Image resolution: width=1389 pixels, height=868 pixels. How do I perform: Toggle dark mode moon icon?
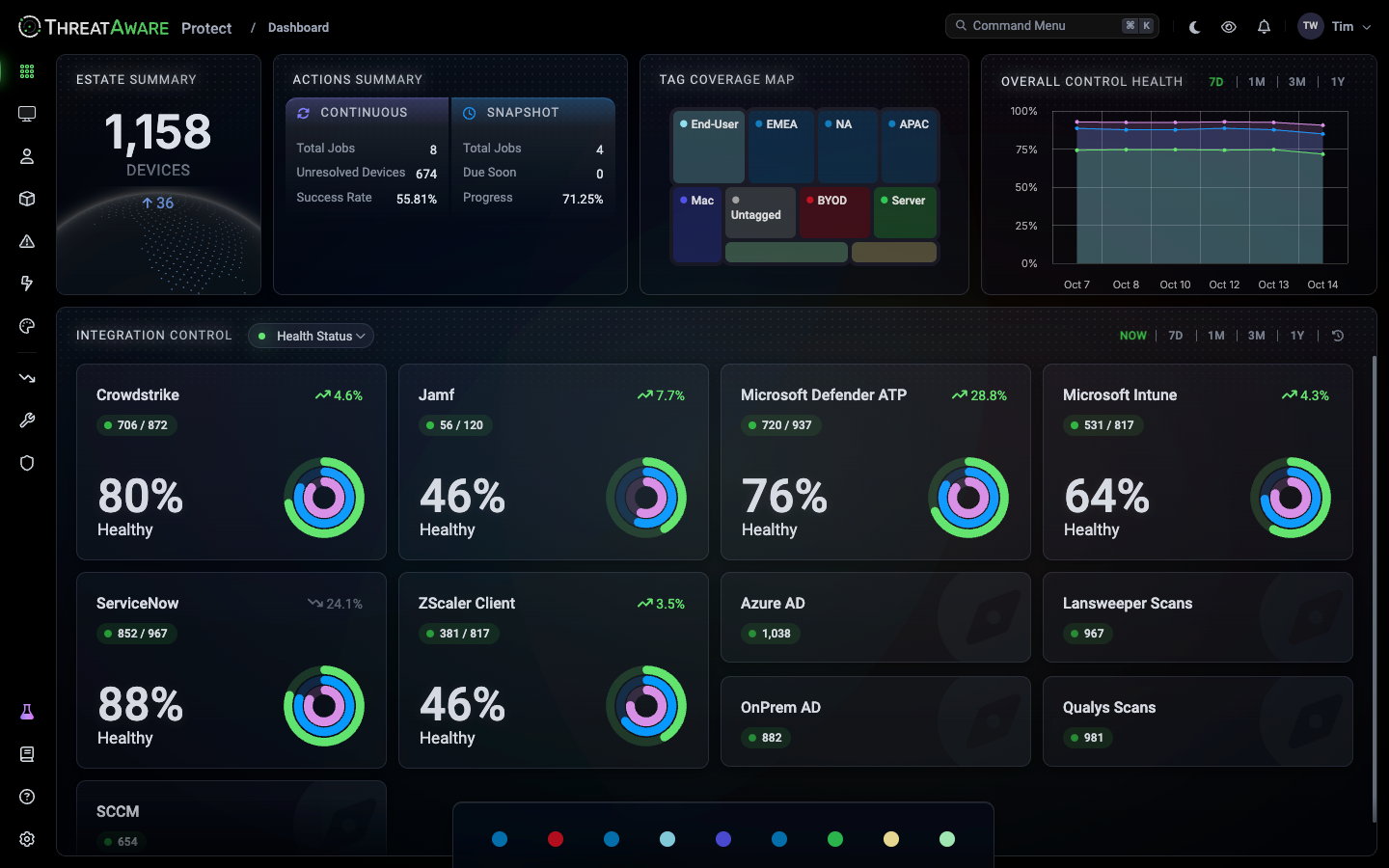click(x=1194, y=27)
